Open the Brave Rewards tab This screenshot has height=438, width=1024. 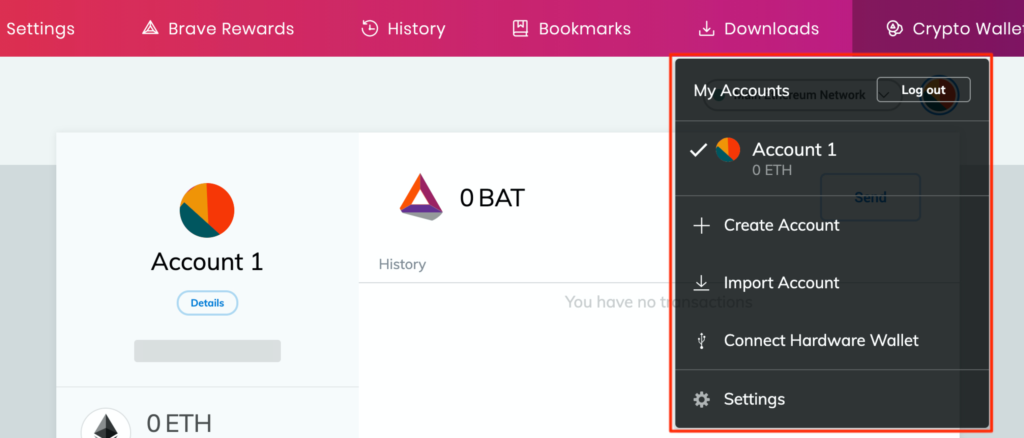coord(218,29)
